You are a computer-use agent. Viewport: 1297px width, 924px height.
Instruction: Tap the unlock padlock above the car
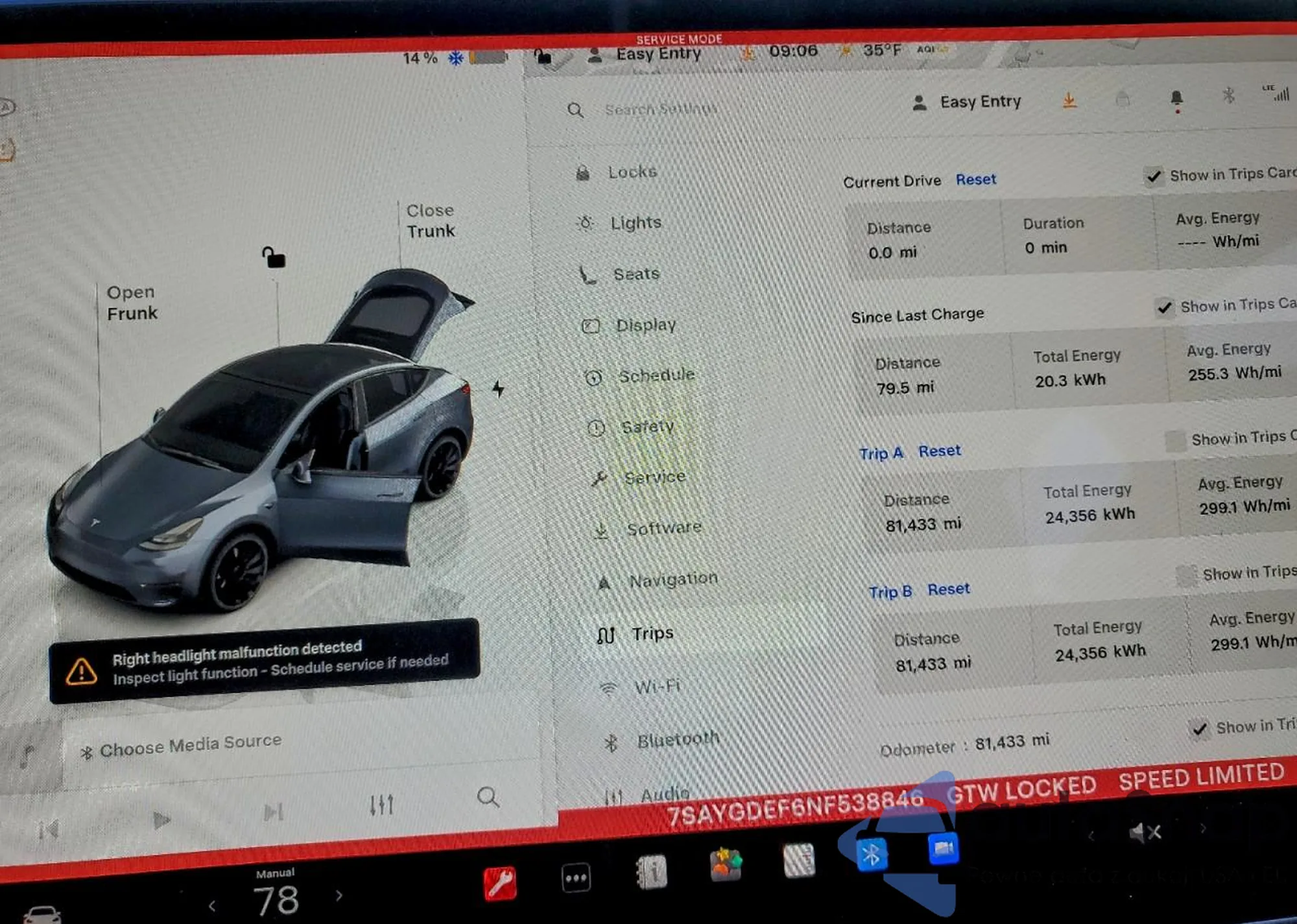click(274, 257)
